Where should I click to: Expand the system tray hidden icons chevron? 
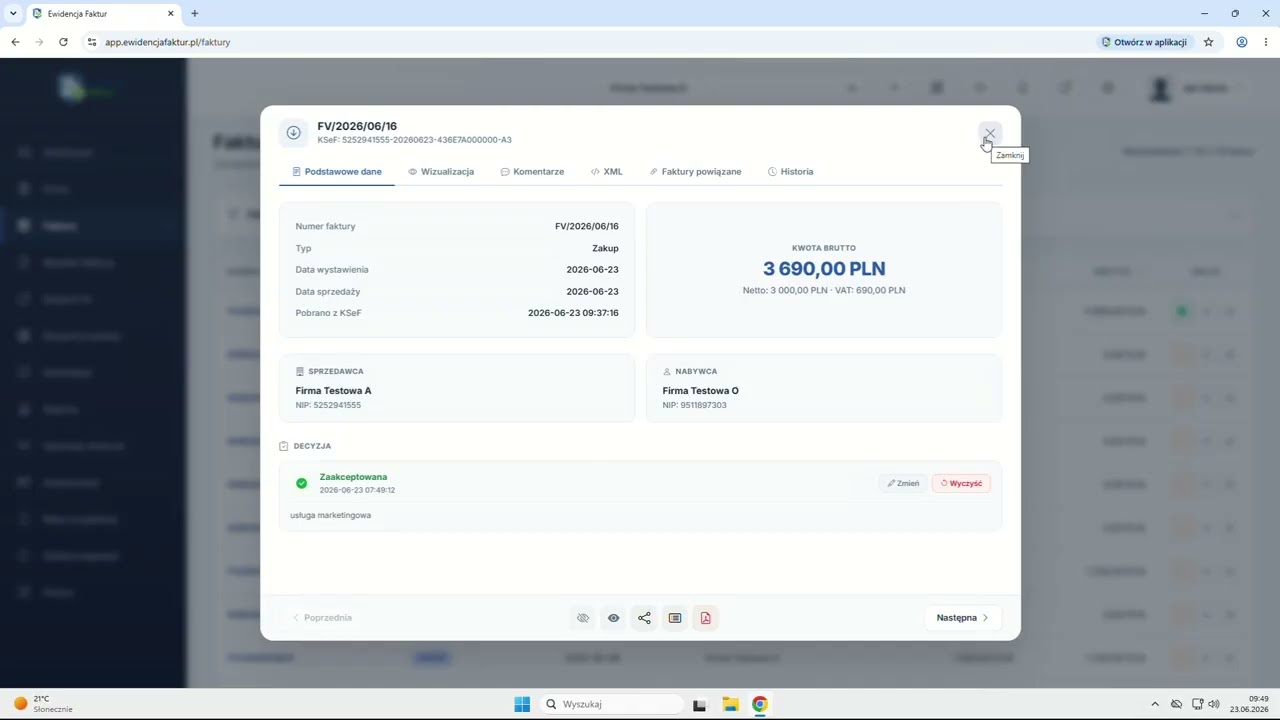(x=1155, y=704)
